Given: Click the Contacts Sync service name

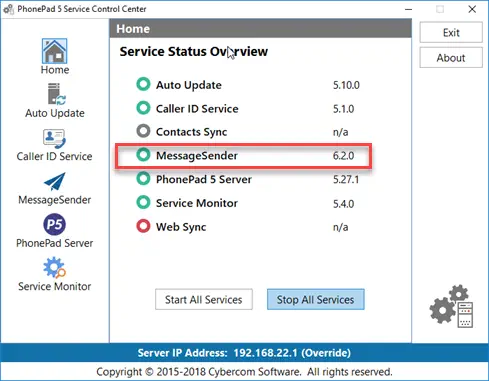Looking at the screenshot, I should pos(191,132).
